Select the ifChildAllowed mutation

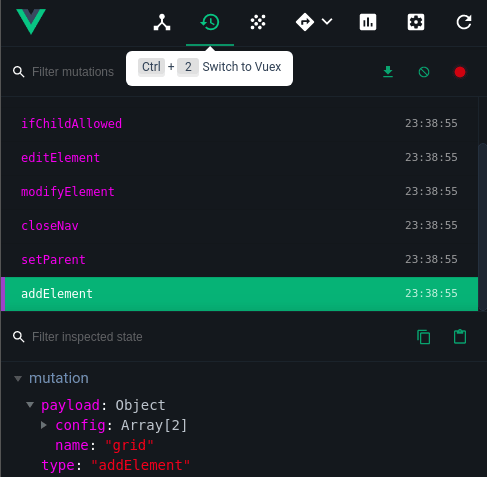pos(240,123)
